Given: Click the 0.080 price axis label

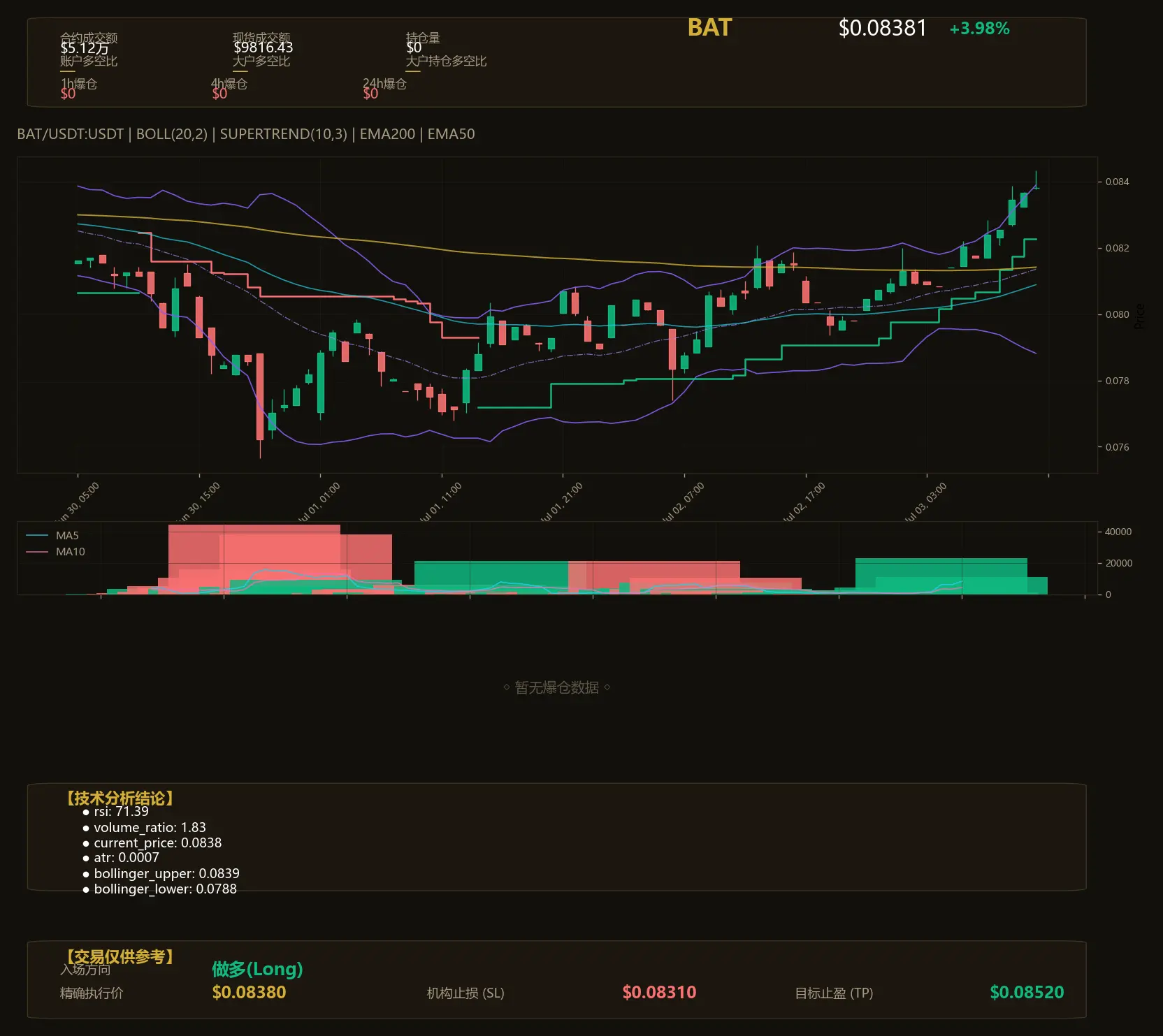Looking at the screenshot, I should point(1117,314).
